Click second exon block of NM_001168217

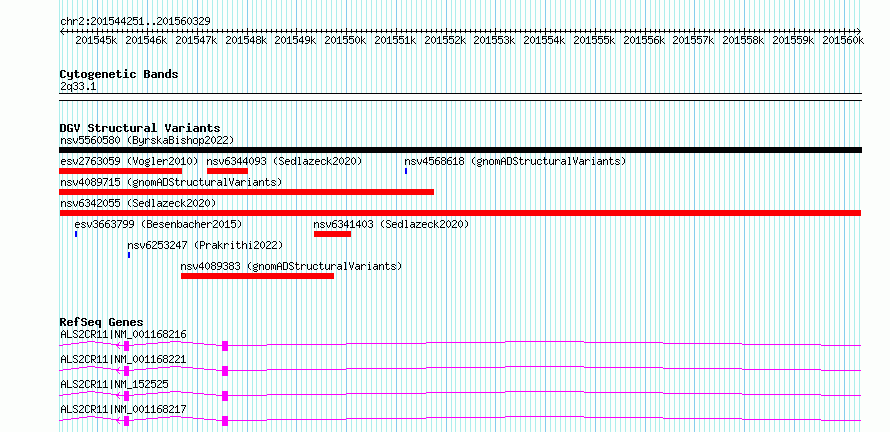coord(225,421)
